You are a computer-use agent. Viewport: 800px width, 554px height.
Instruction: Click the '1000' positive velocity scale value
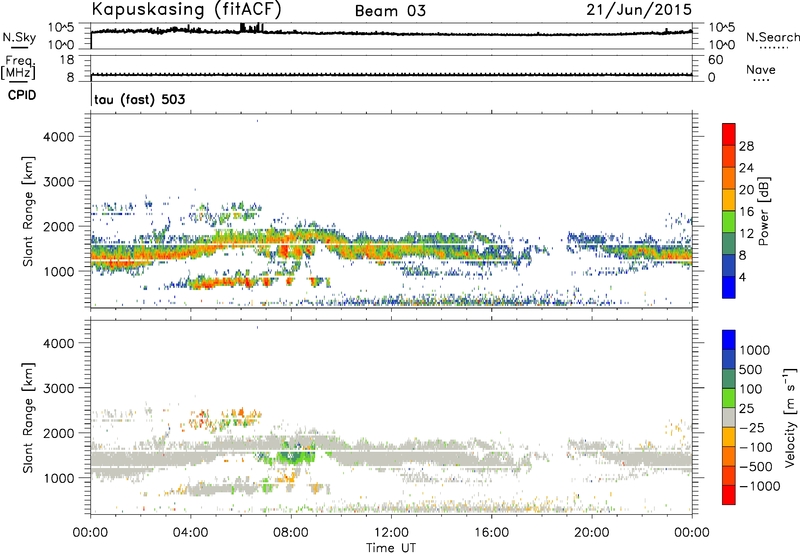pos(754,350)
